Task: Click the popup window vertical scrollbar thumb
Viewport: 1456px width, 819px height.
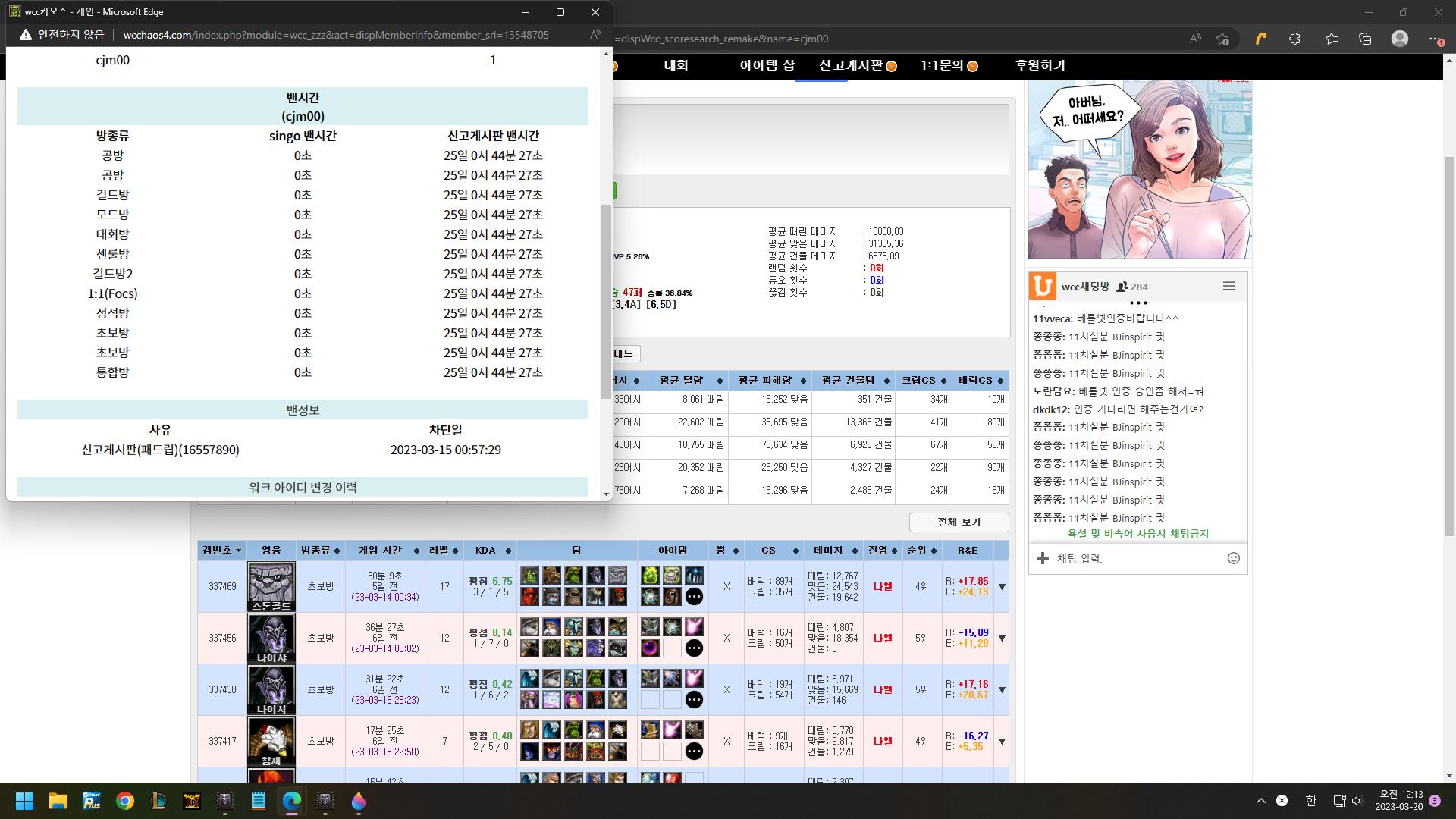Action: tap(606, 300)
